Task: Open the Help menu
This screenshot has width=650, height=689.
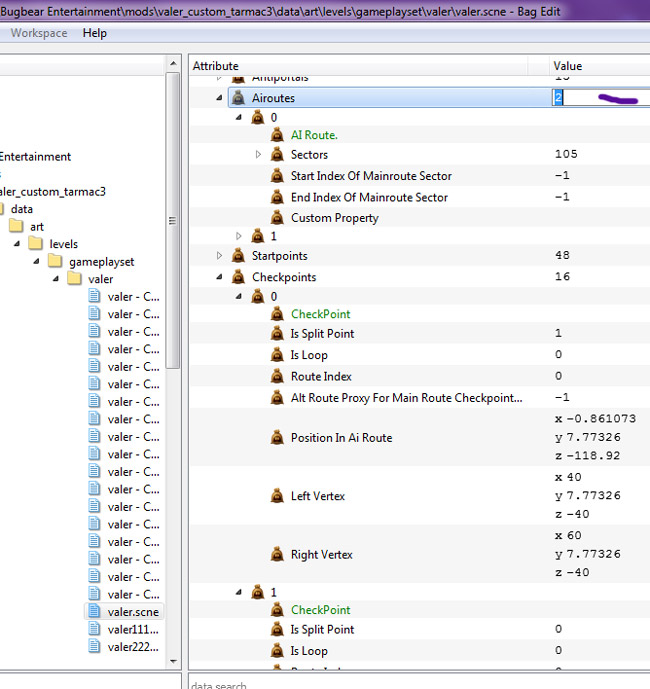Action: click(x=94, y=33)
